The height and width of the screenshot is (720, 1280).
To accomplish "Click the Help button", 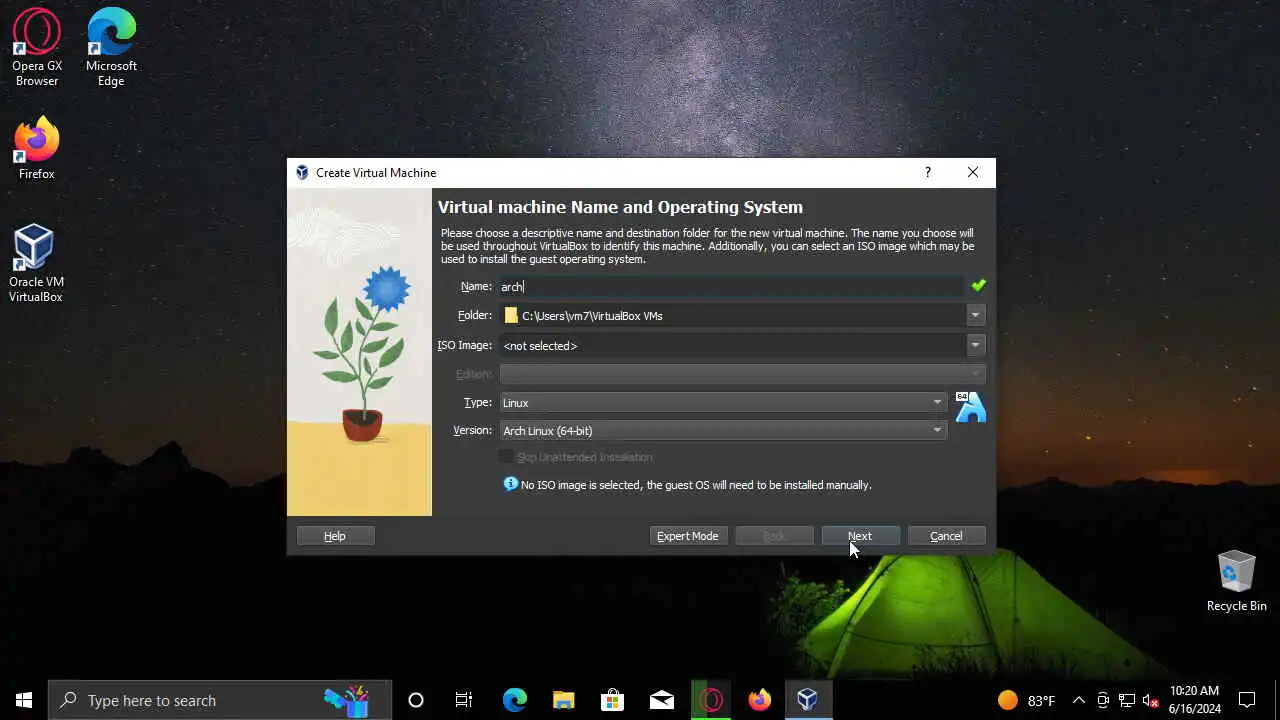I will coord(335,536).
